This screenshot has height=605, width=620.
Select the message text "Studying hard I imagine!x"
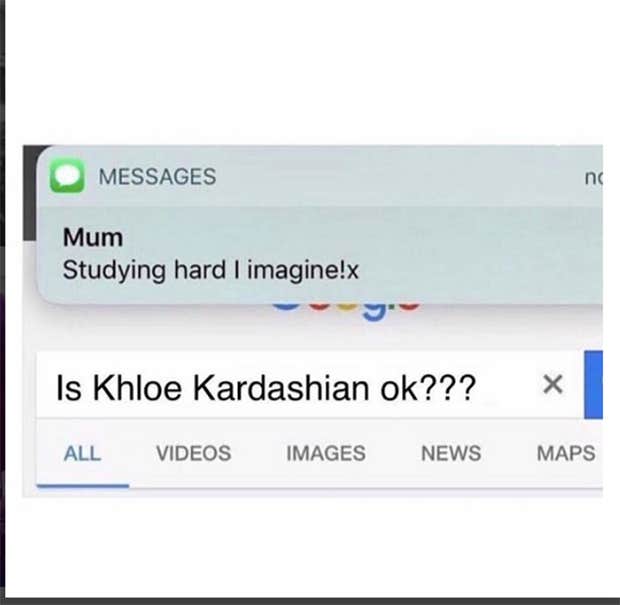(x=211, y=271)
